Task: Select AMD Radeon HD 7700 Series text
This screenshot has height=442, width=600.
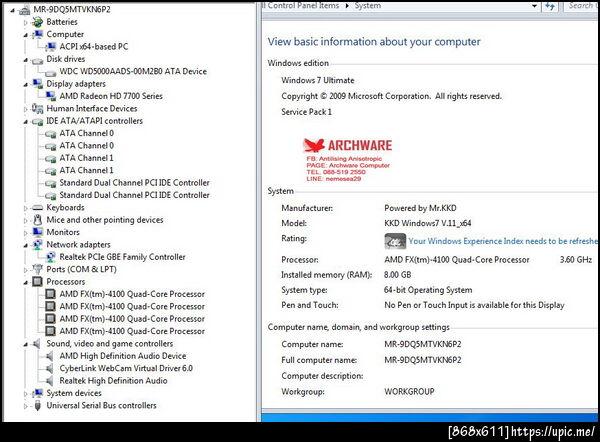Action: 111,96
